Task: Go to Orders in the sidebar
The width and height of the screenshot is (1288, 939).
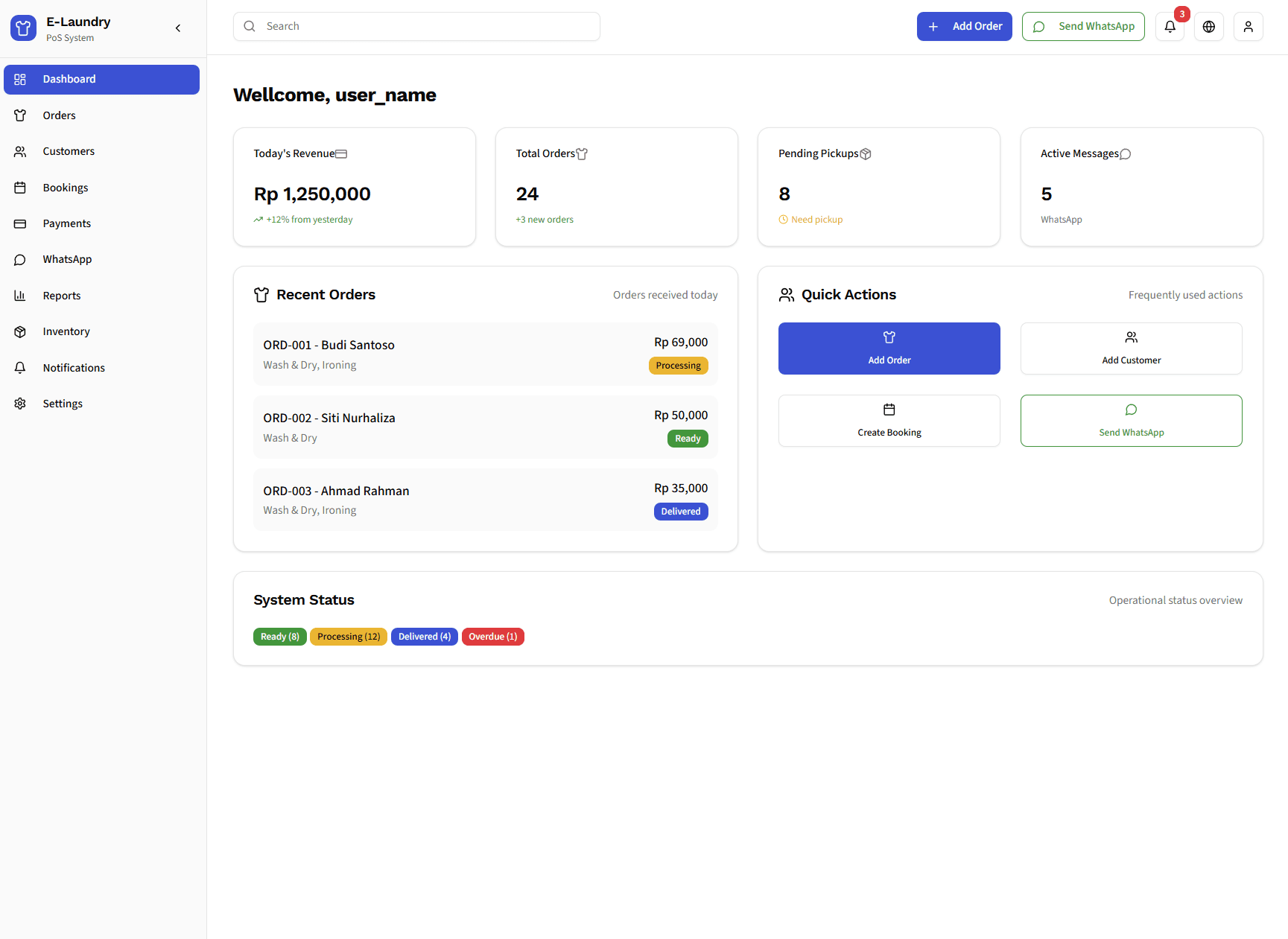Action: [101, 115]
